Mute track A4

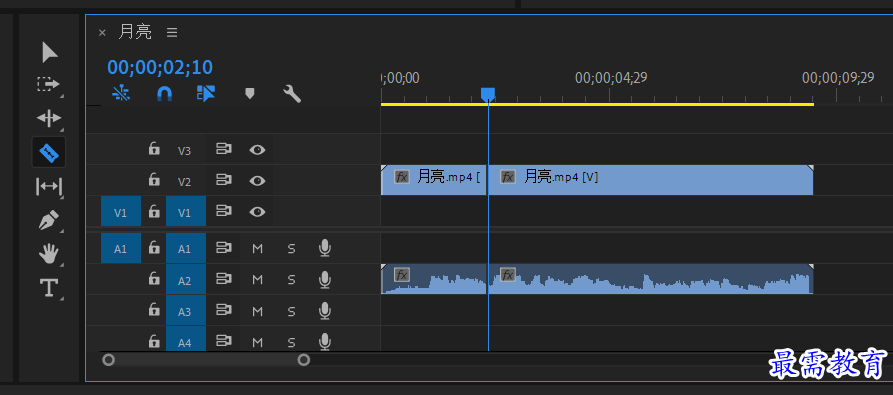[257, 342]
